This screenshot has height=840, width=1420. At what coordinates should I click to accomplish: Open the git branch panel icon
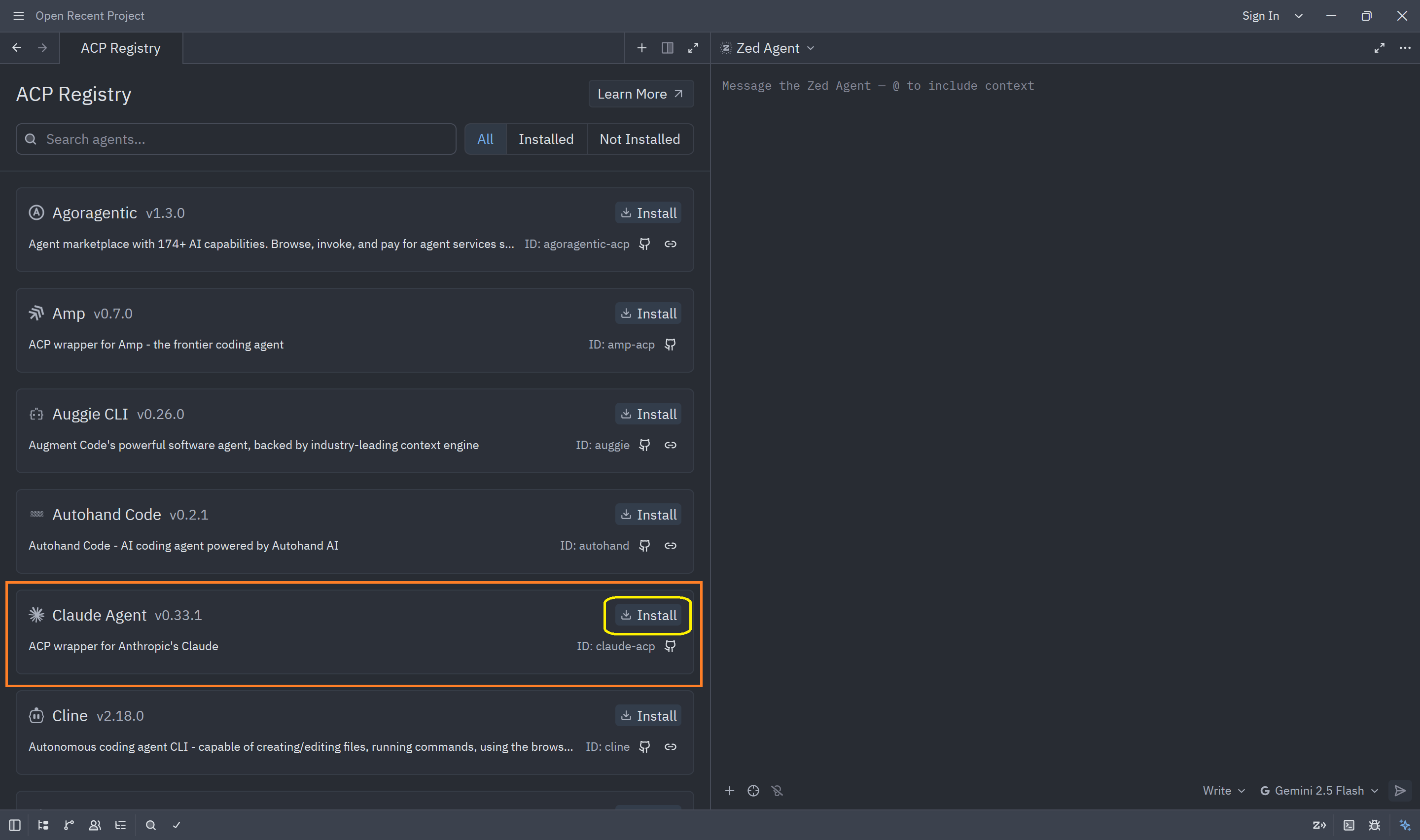click(x=69, y=825)
